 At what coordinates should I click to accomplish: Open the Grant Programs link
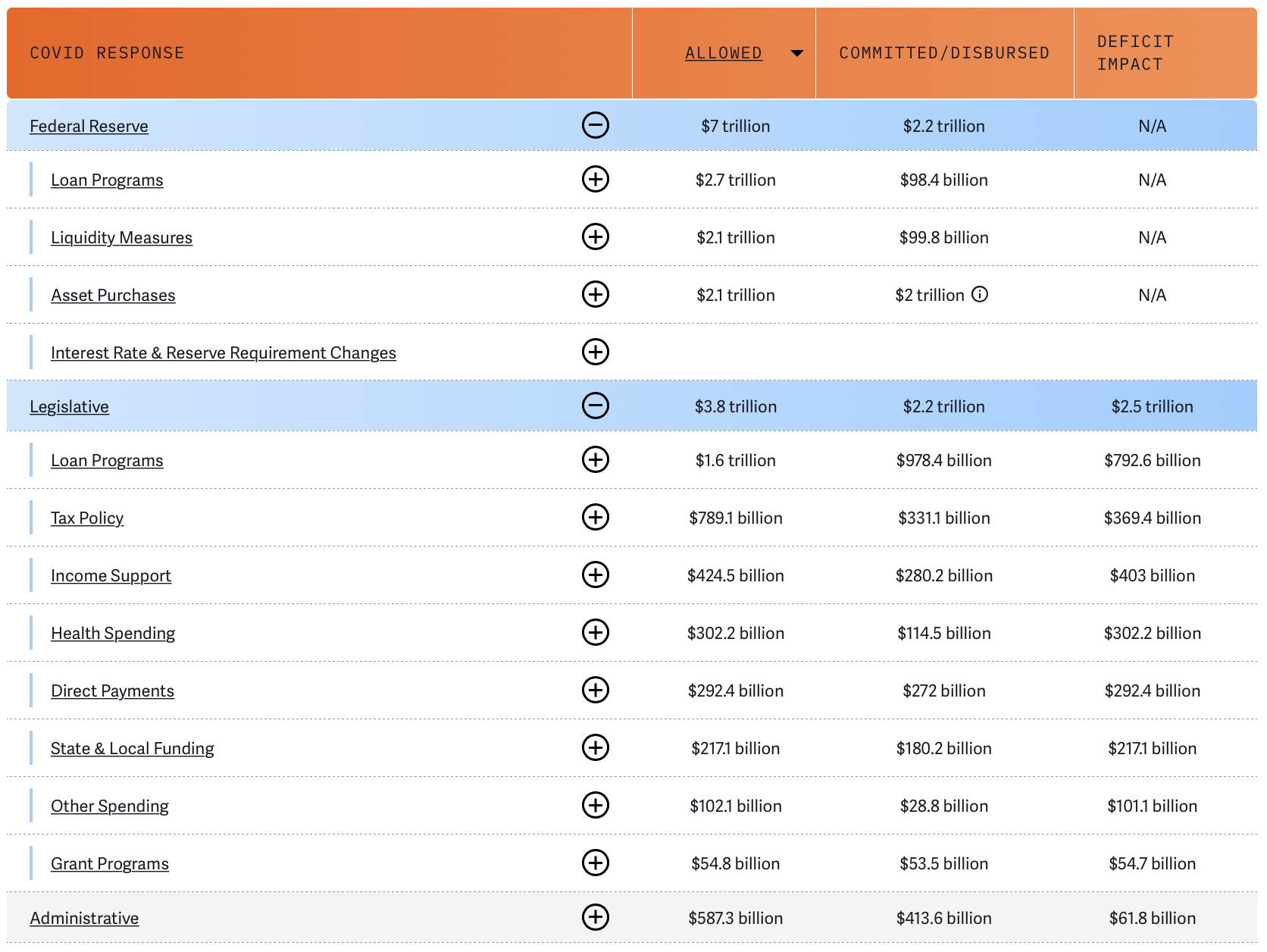110,864
